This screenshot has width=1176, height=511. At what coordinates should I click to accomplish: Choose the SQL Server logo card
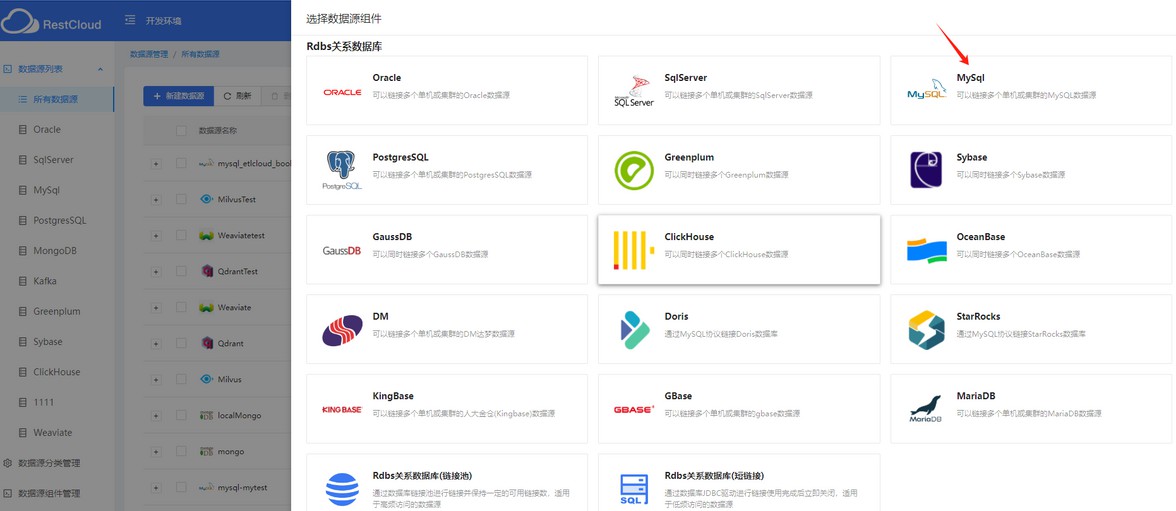point(634,91)
